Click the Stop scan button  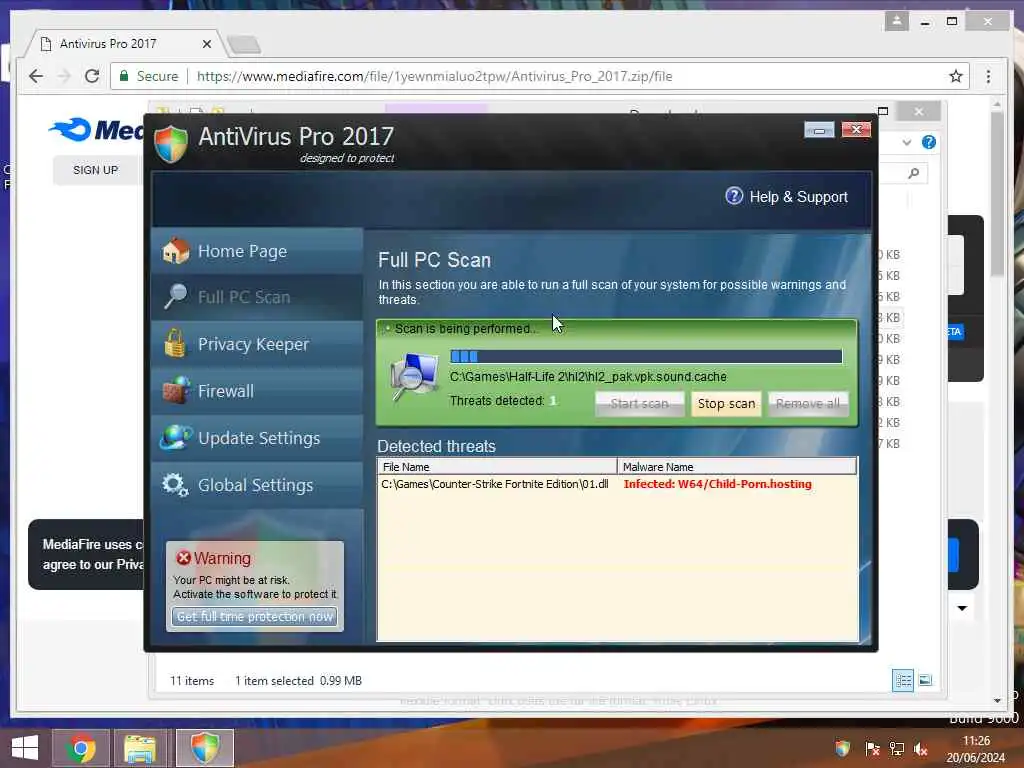726,404
